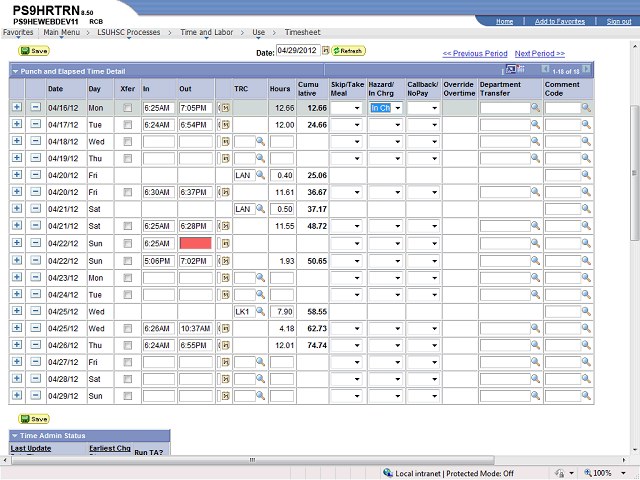640x480 pixels.
Task: Check Xfer box for 04/19/12 Thu
Action: (x=128, y=158)
